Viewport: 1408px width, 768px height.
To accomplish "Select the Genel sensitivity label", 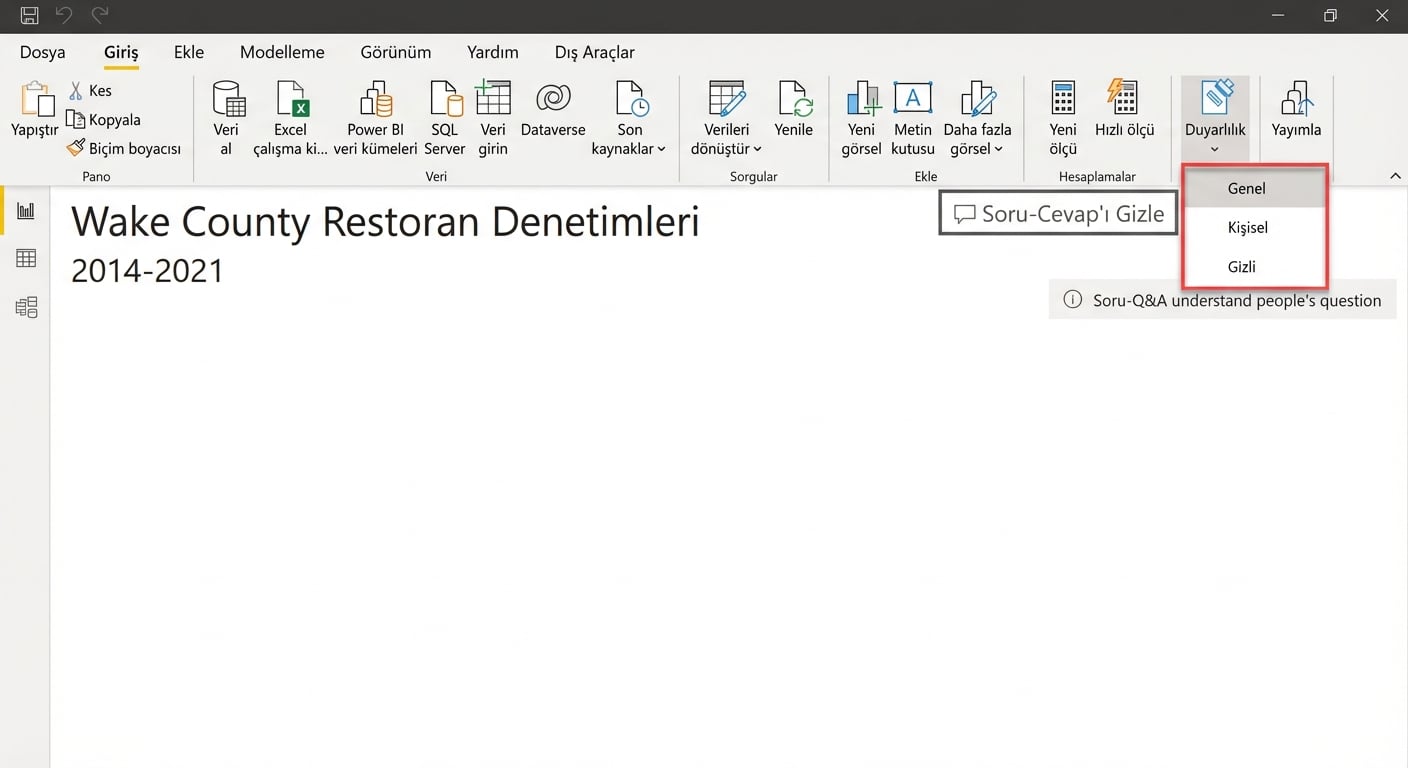I will [x=1246, y=188].
